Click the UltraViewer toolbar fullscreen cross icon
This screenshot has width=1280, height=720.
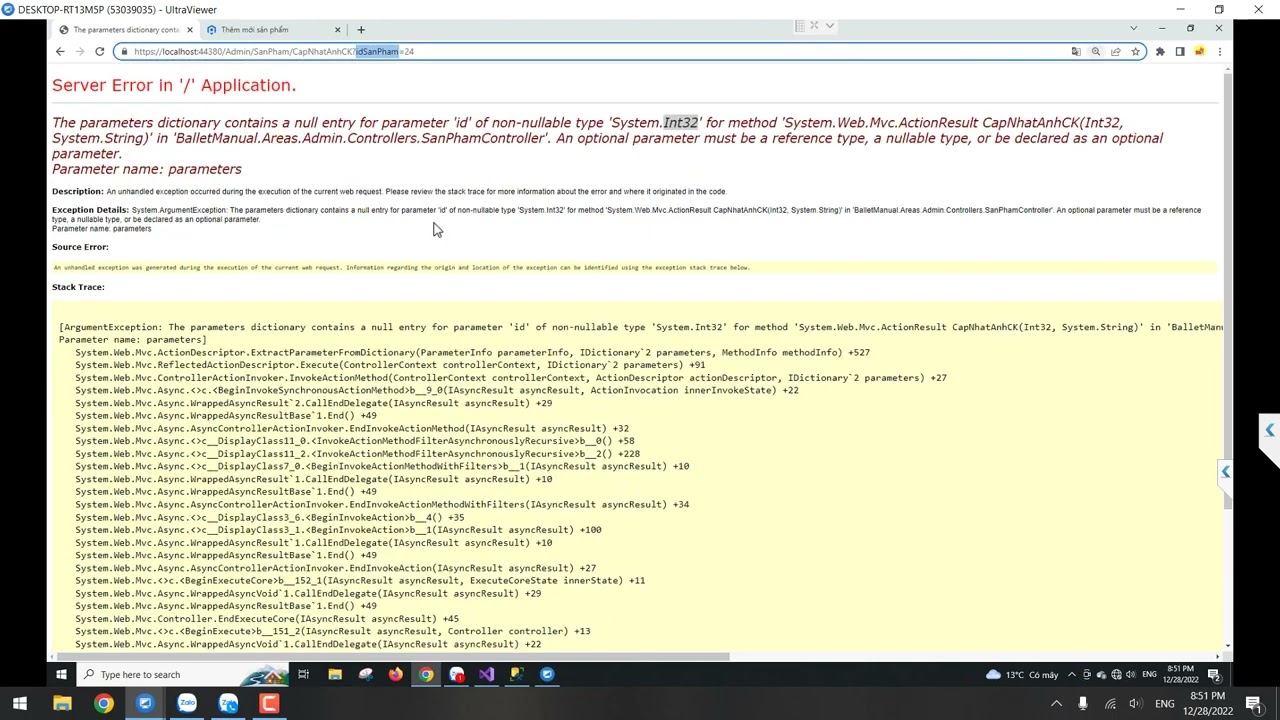click(x=814, y=26)
